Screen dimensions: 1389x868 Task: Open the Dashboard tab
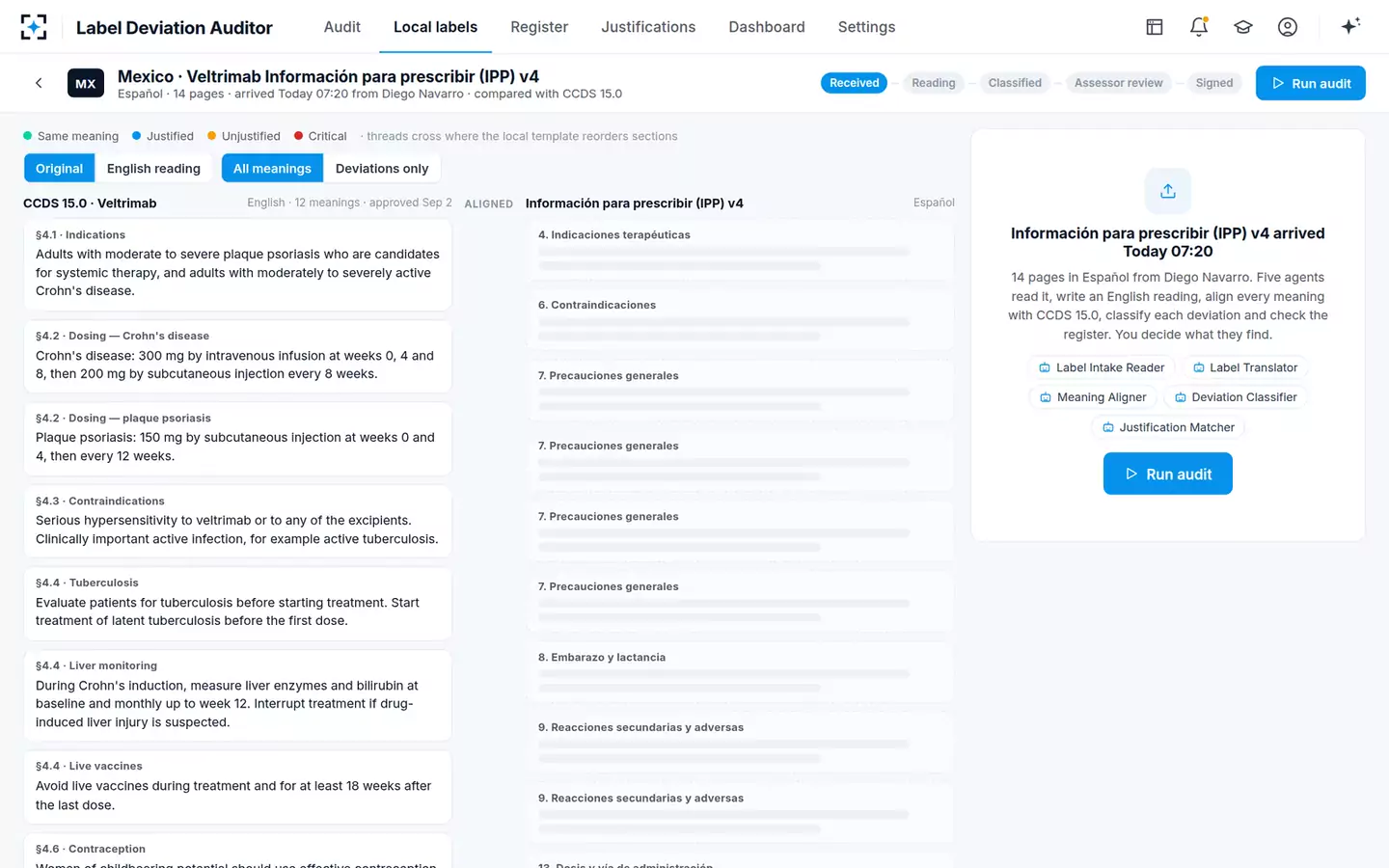[x=767, y=27]
